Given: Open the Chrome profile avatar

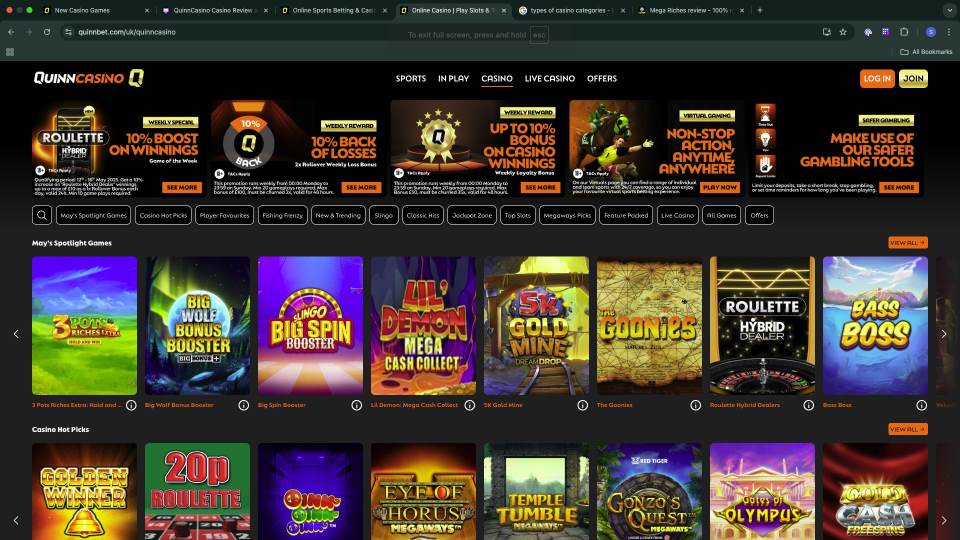Looking at the screenshot, I should point(931,32).
